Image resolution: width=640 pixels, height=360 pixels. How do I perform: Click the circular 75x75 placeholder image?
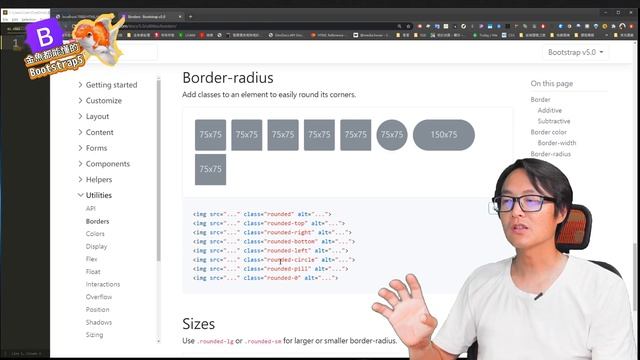click(x=392, y=135)
